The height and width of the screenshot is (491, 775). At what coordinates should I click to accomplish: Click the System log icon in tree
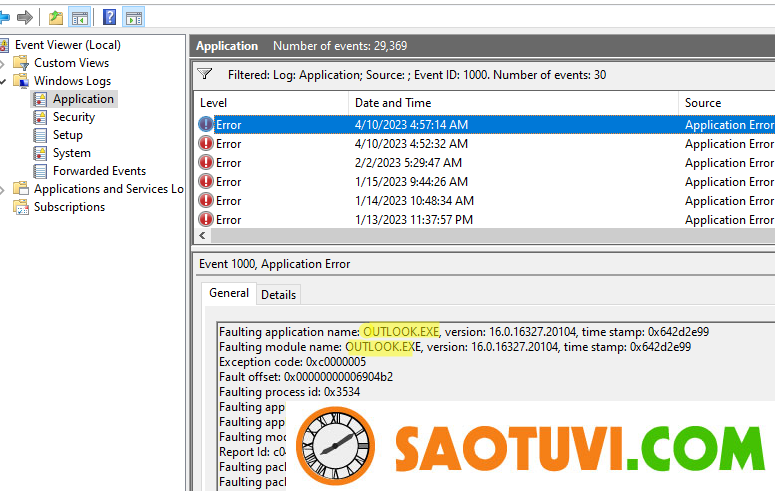click(x=40, y=153)
